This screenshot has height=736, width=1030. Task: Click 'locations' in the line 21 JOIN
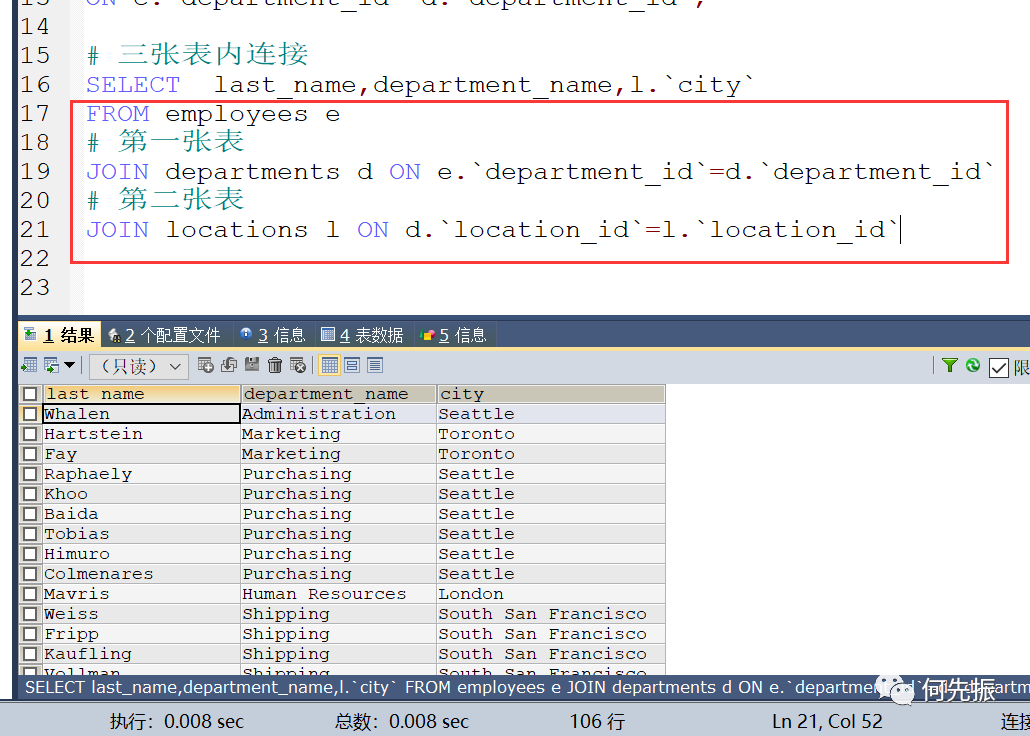pyautogui.click(x=236, y=230)
